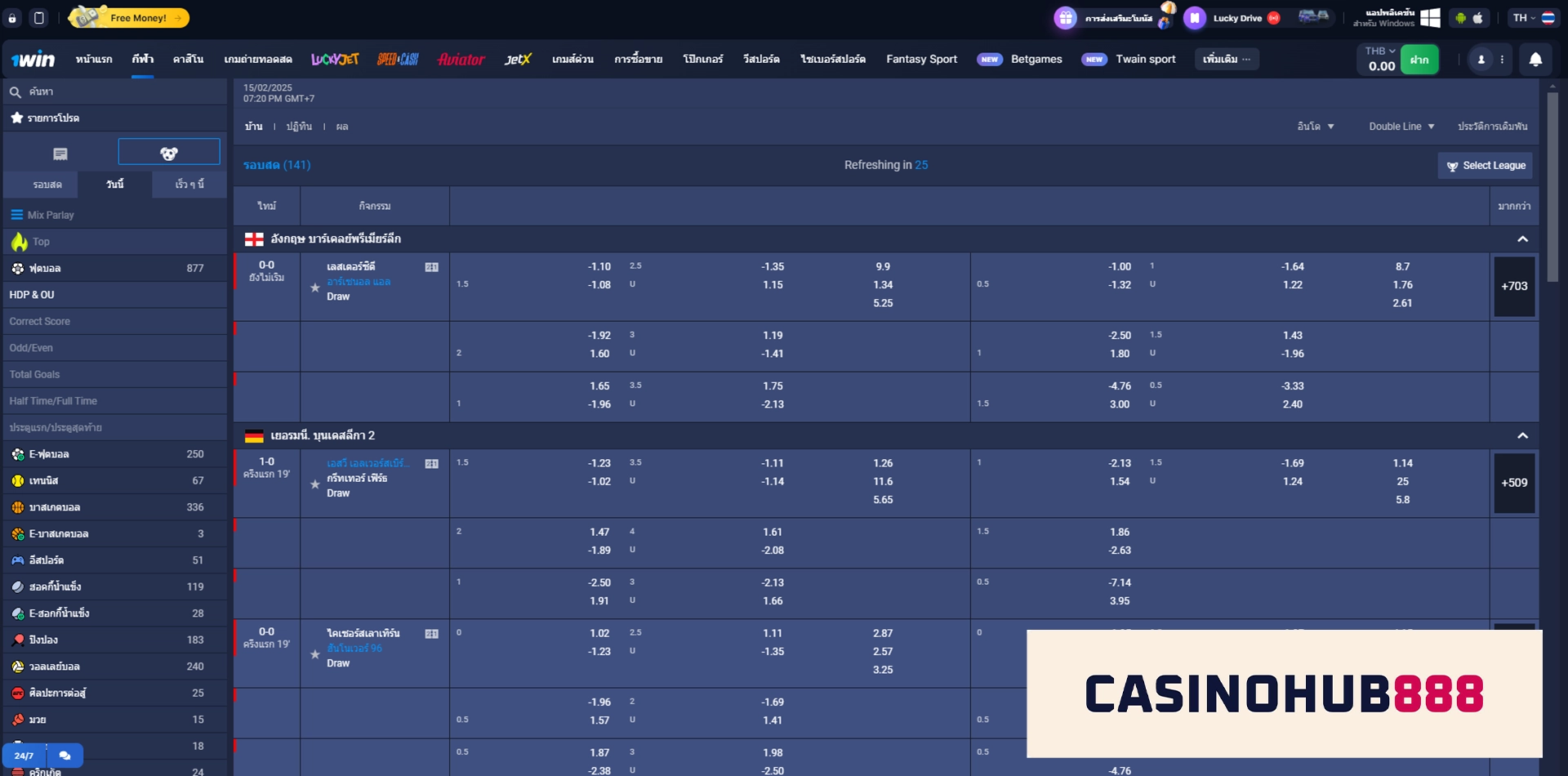This screenshot has width=1568, height=776.
Task: Open stats icon for Kaiserslautern match
Action: click(431, 634)
